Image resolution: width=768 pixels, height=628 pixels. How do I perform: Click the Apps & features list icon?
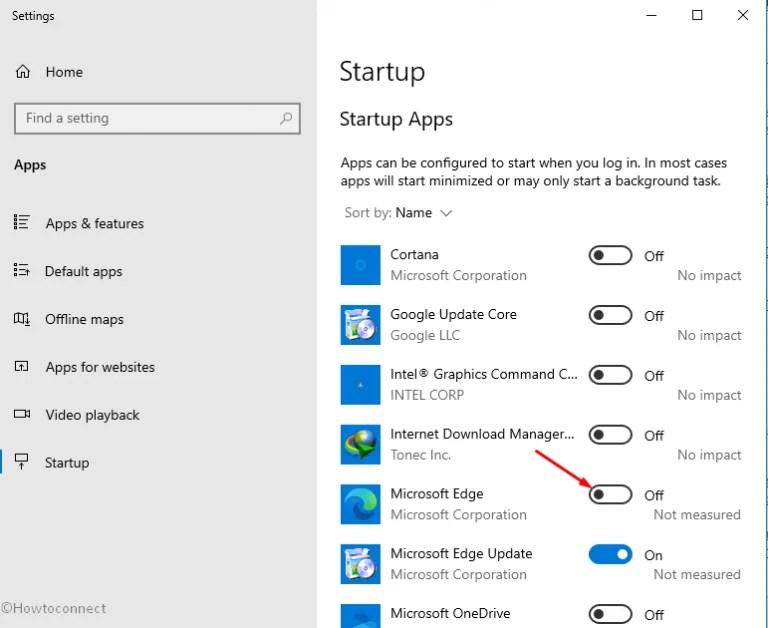(x=22, y=222)
